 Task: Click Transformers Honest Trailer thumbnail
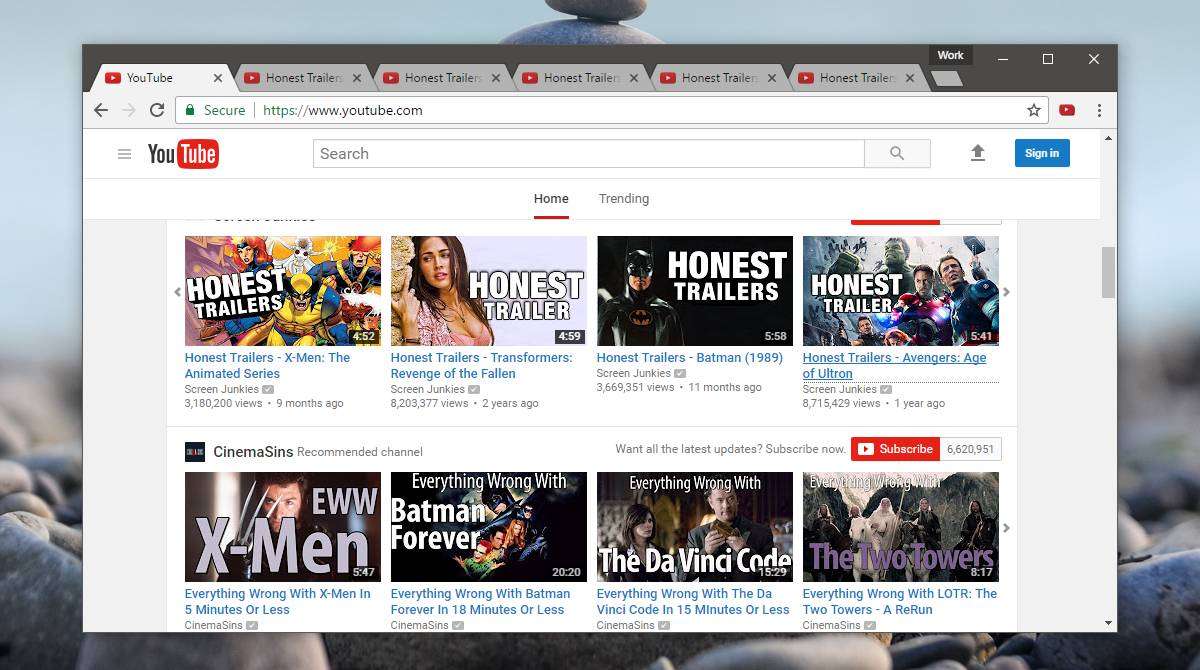[x=489, y=291]
